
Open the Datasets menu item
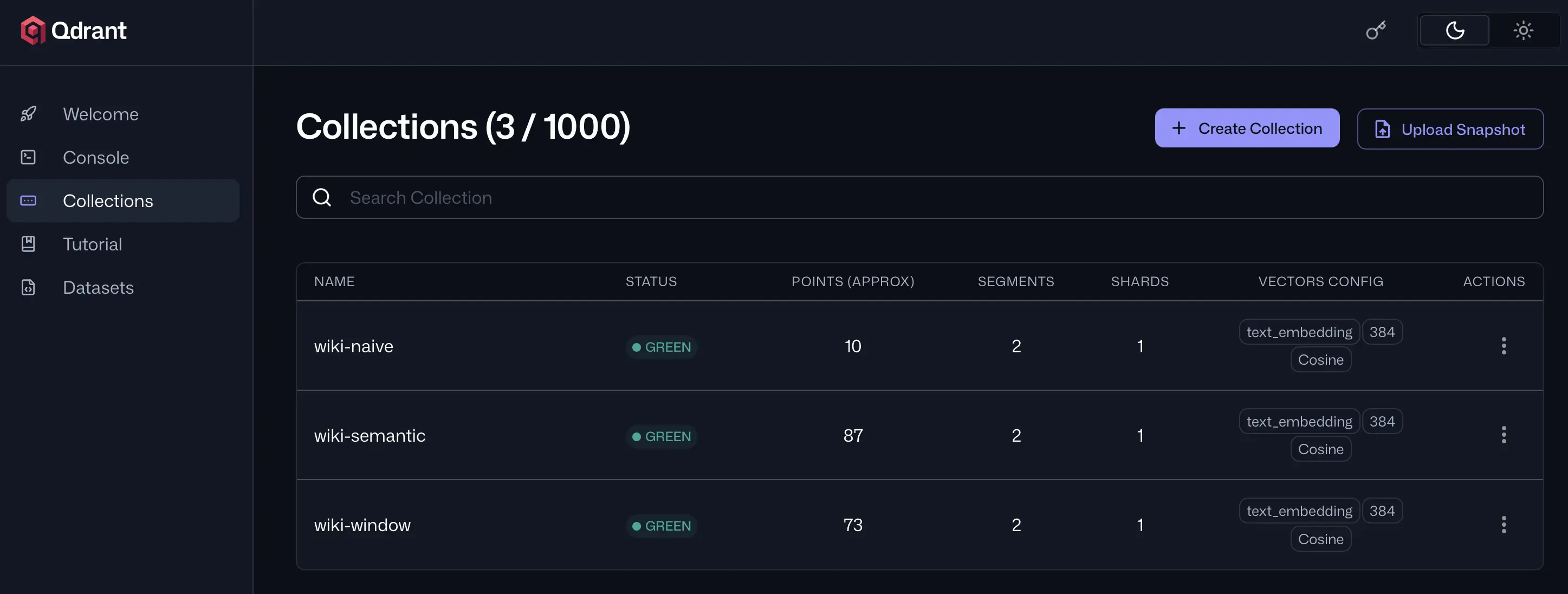click(x=99, y=287)
